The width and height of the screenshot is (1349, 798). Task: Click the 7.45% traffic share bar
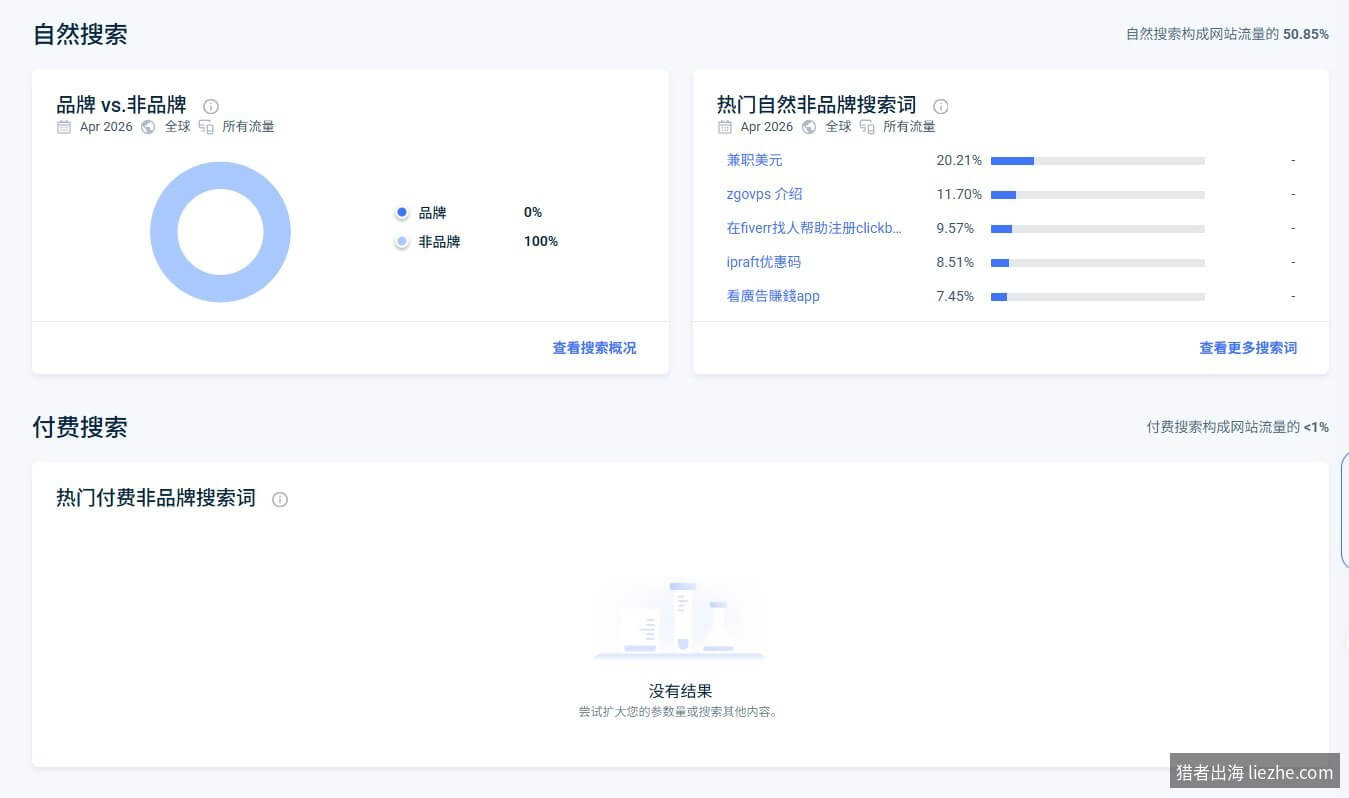coord(1098,297)
